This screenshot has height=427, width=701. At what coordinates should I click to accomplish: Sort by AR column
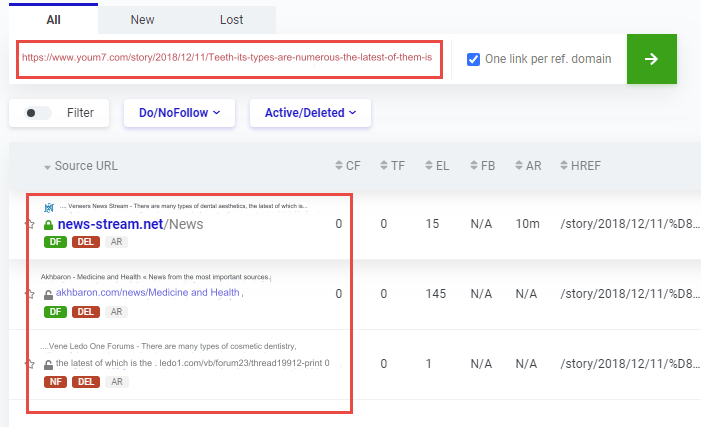pyautogui.click(x=528, y=166)
